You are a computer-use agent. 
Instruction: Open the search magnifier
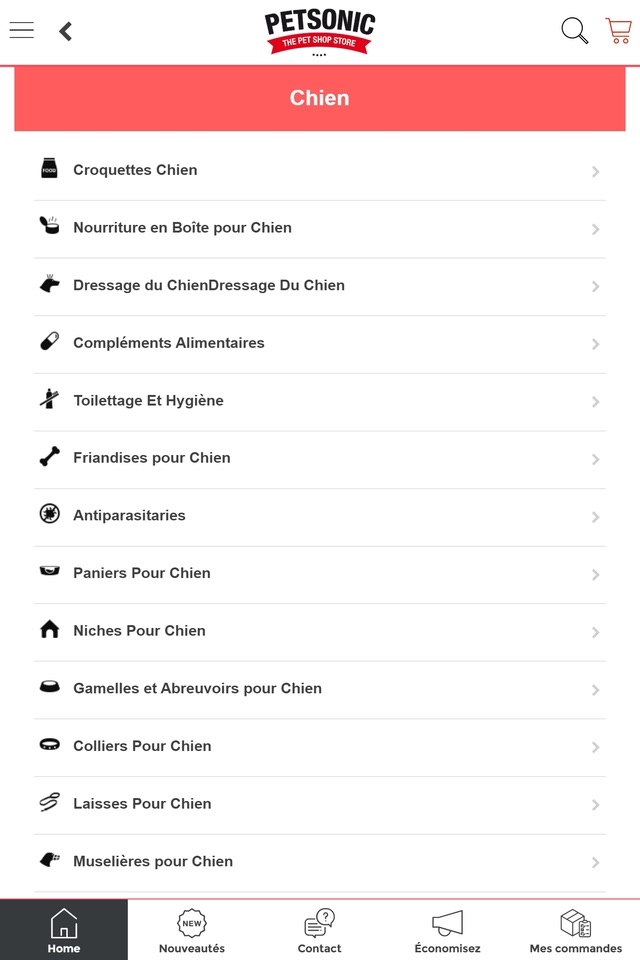point(574,31)
